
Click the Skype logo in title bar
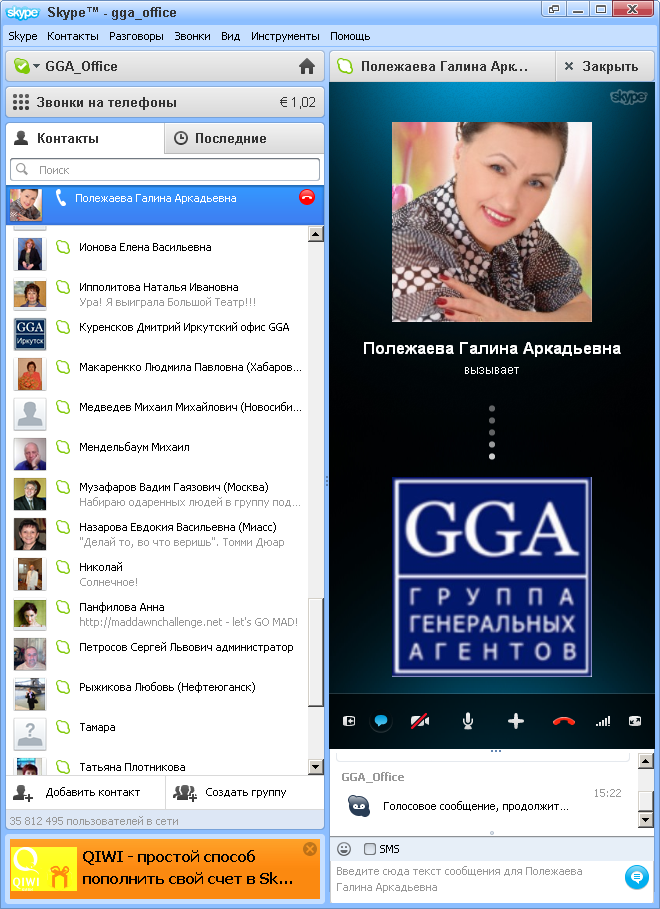coord(23,12)
